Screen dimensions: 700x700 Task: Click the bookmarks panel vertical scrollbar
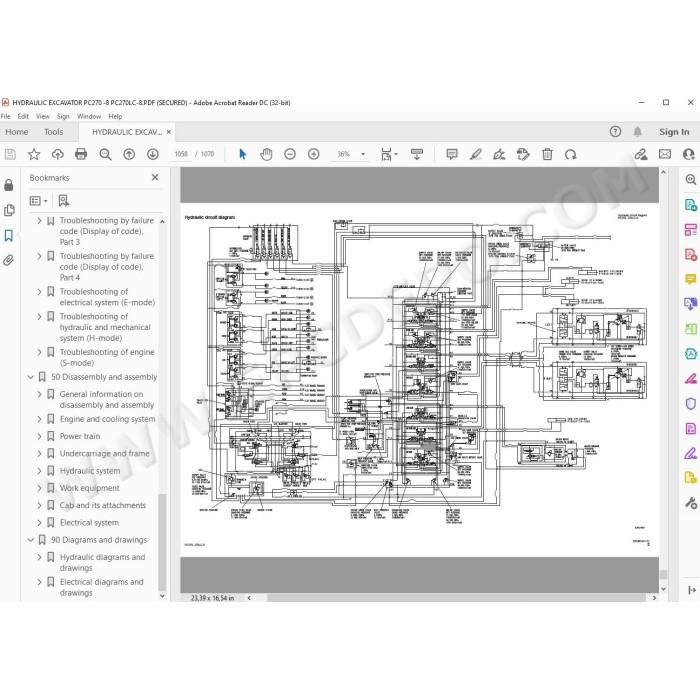coord(162,542)
